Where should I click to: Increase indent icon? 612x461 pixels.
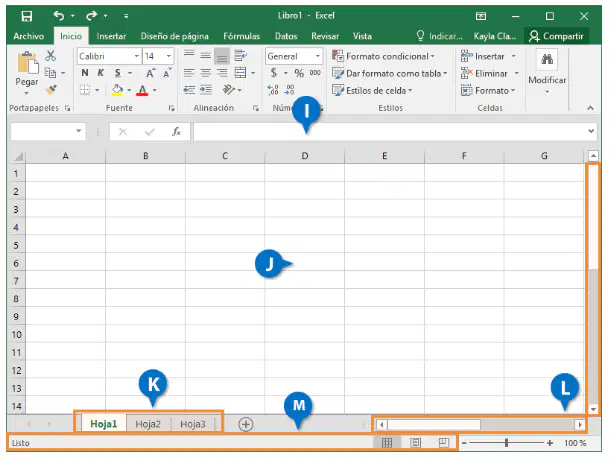[x=206, y=90]
